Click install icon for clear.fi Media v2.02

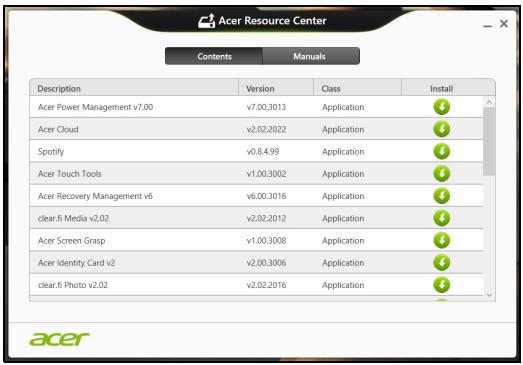pos(442,218)
